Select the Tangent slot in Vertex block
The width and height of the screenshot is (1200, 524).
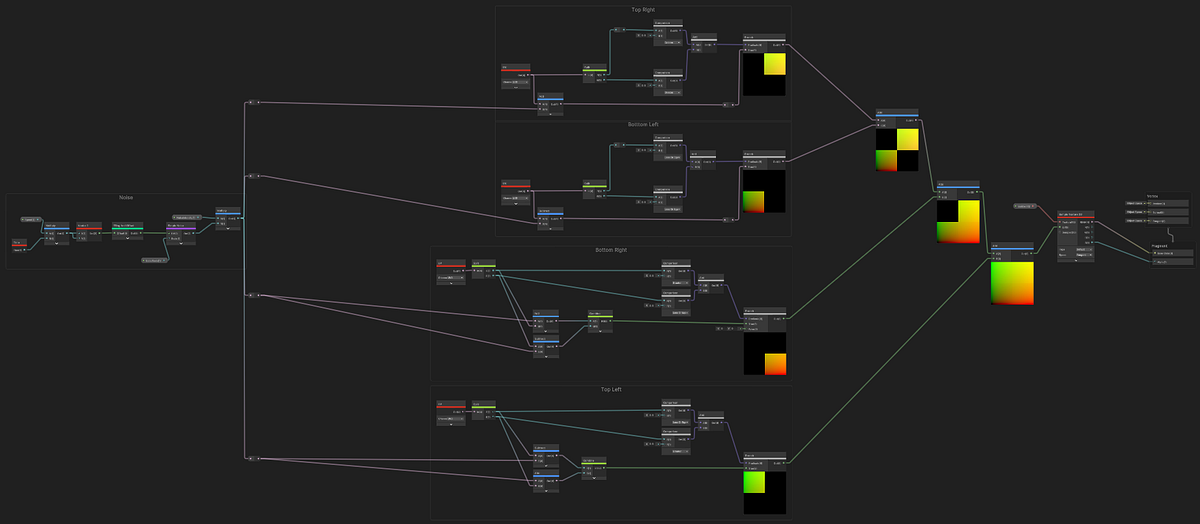pos(1168,221)
